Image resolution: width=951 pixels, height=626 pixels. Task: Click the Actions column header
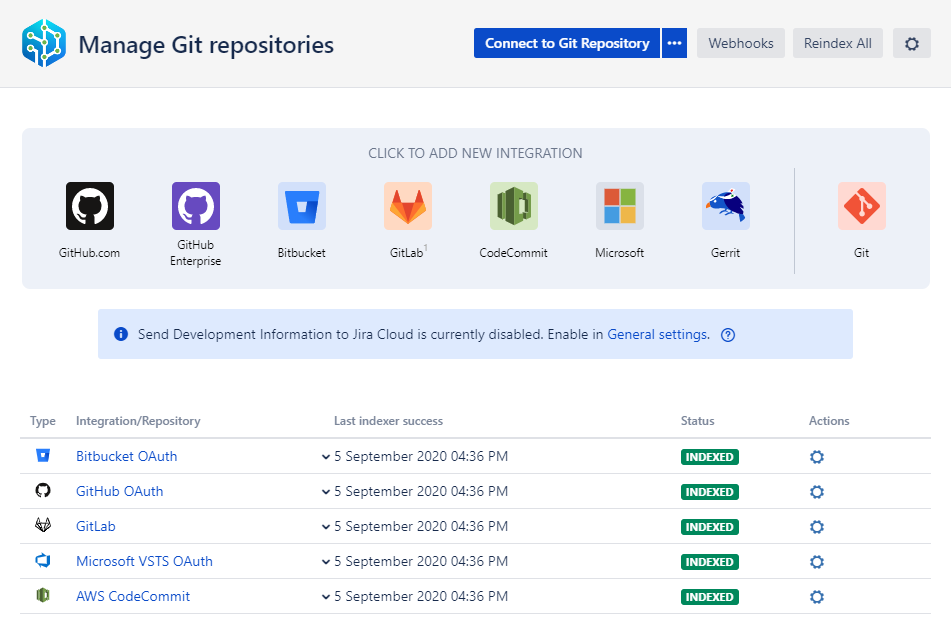coord(829,421)
